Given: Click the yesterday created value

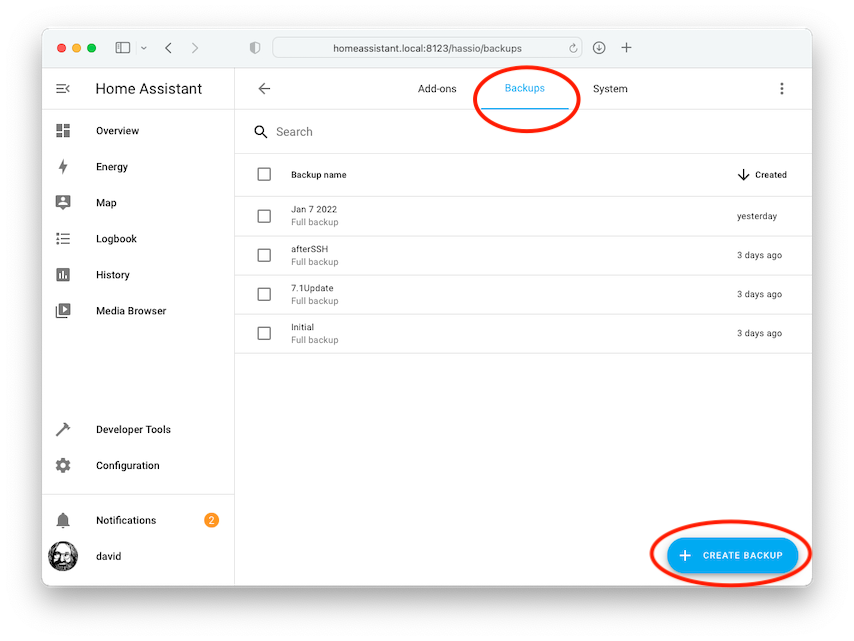Looking at the screenshot, I should click(x=757, y=216).
